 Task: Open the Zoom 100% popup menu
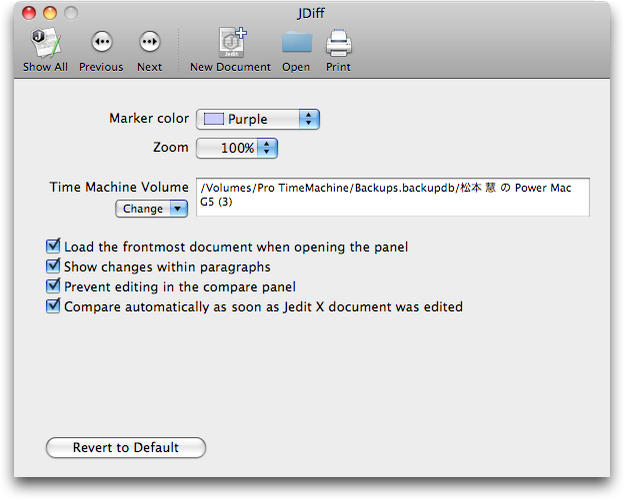tap(237, 148)
